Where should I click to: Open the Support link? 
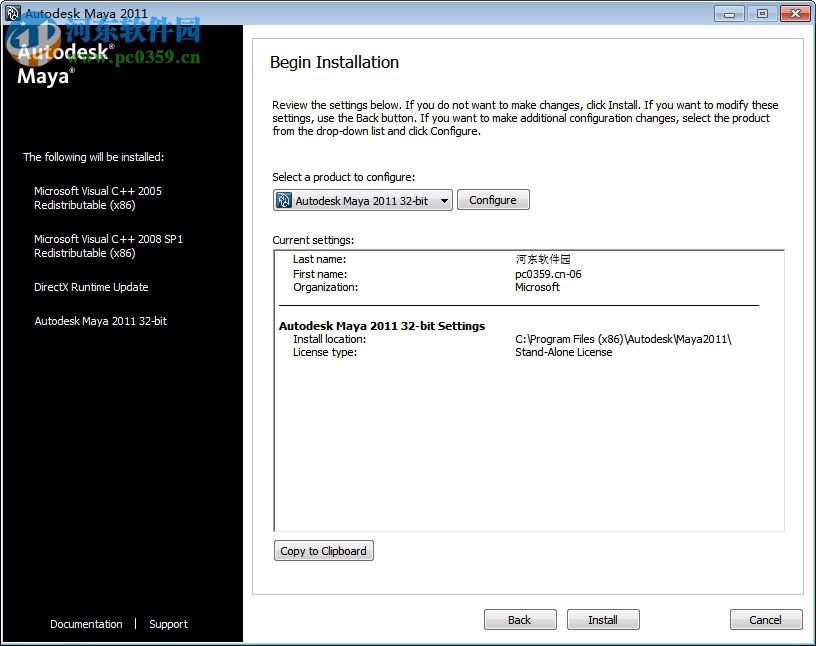168,624
